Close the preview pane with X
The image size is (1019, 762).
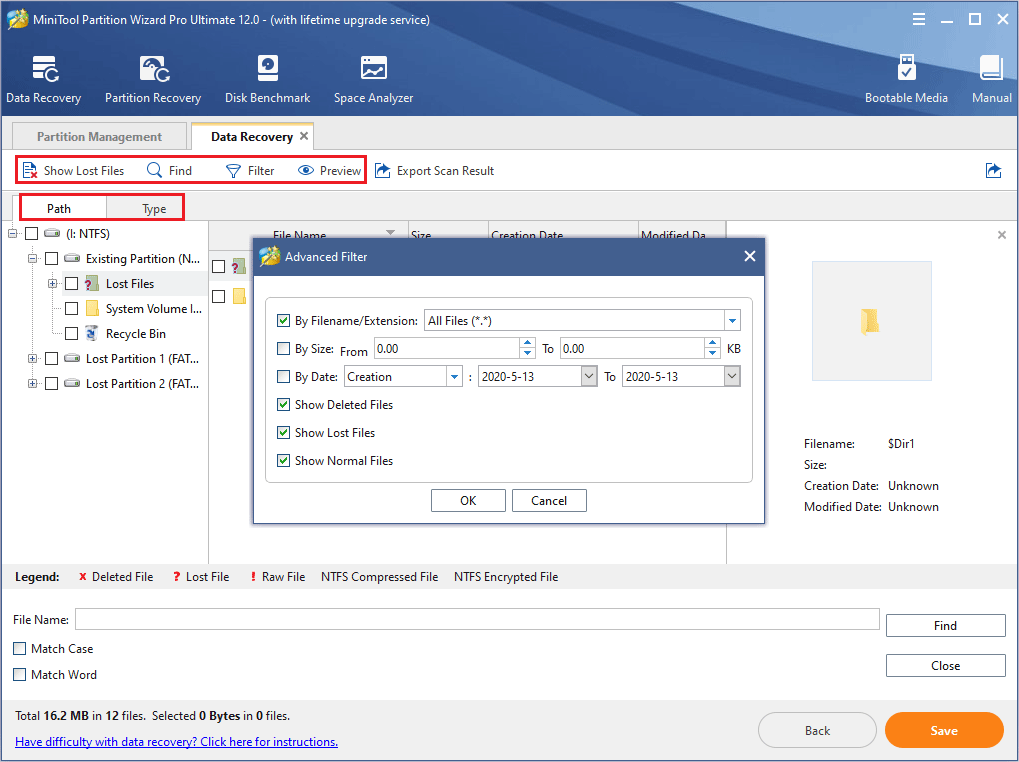(x=1001, y=235)
